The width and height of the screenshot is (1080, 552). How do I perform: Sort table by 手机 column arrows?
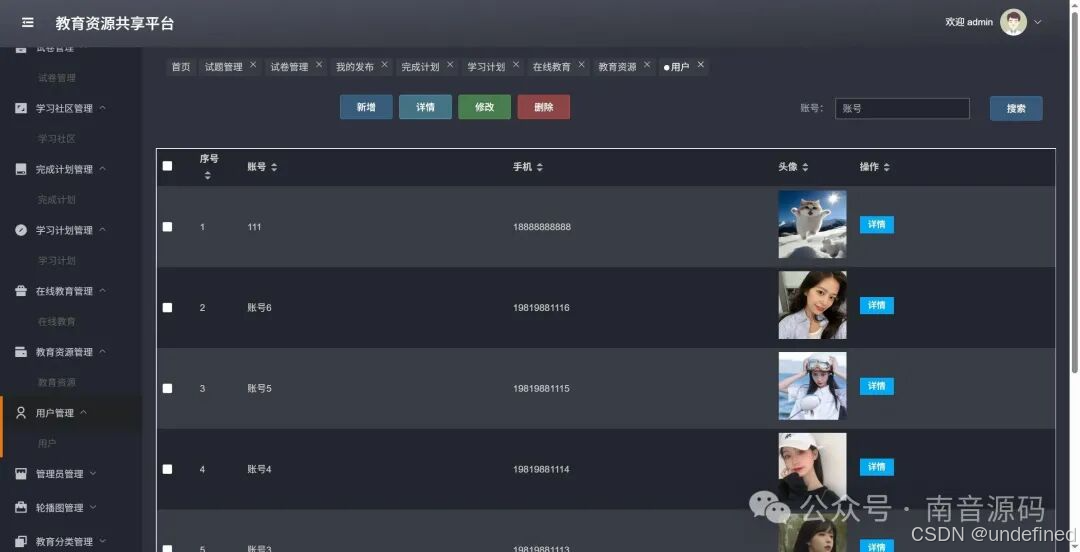(x=539, y=167)
